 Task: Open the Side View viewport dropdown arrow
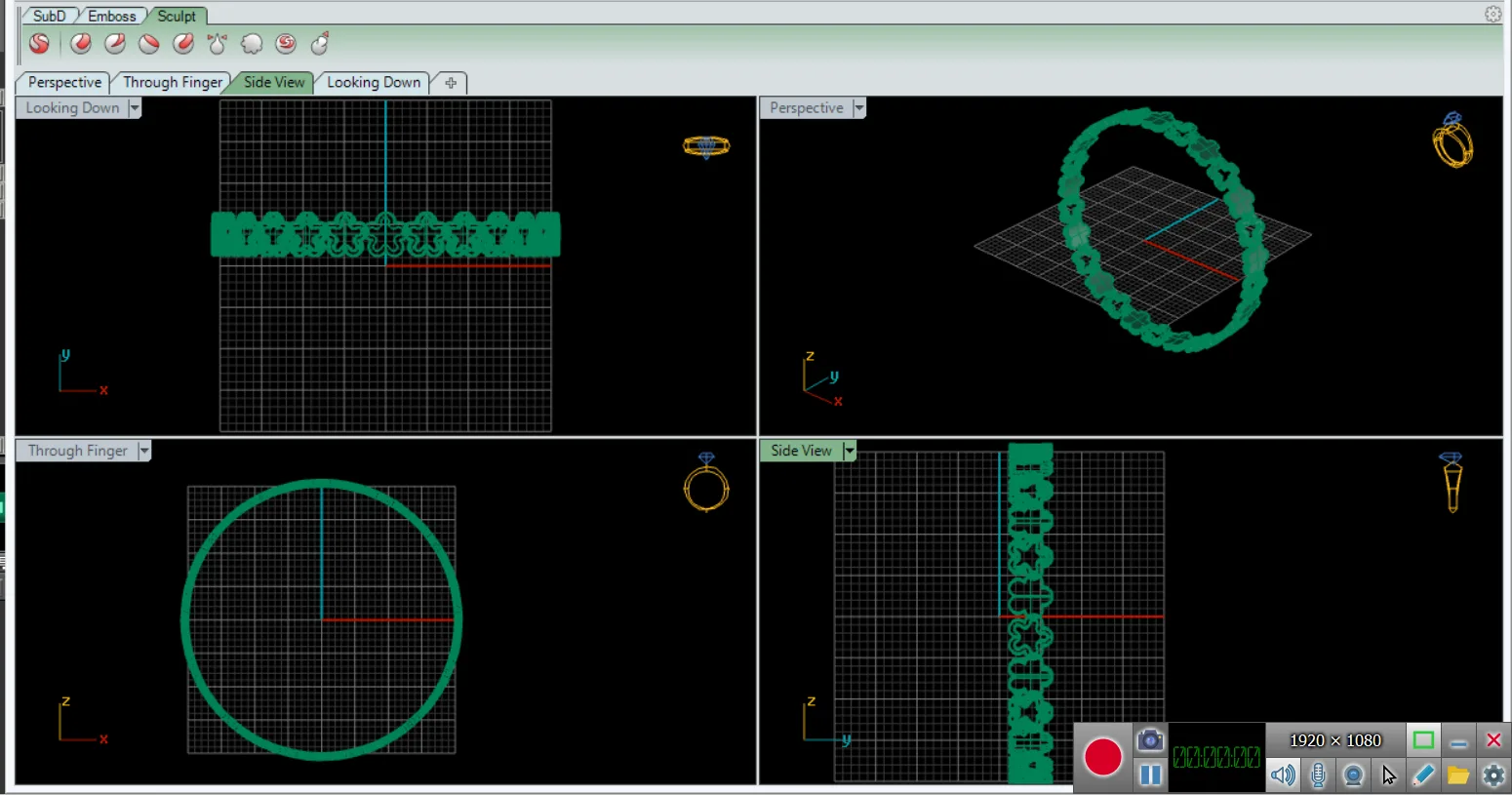[x=850, y=451]
